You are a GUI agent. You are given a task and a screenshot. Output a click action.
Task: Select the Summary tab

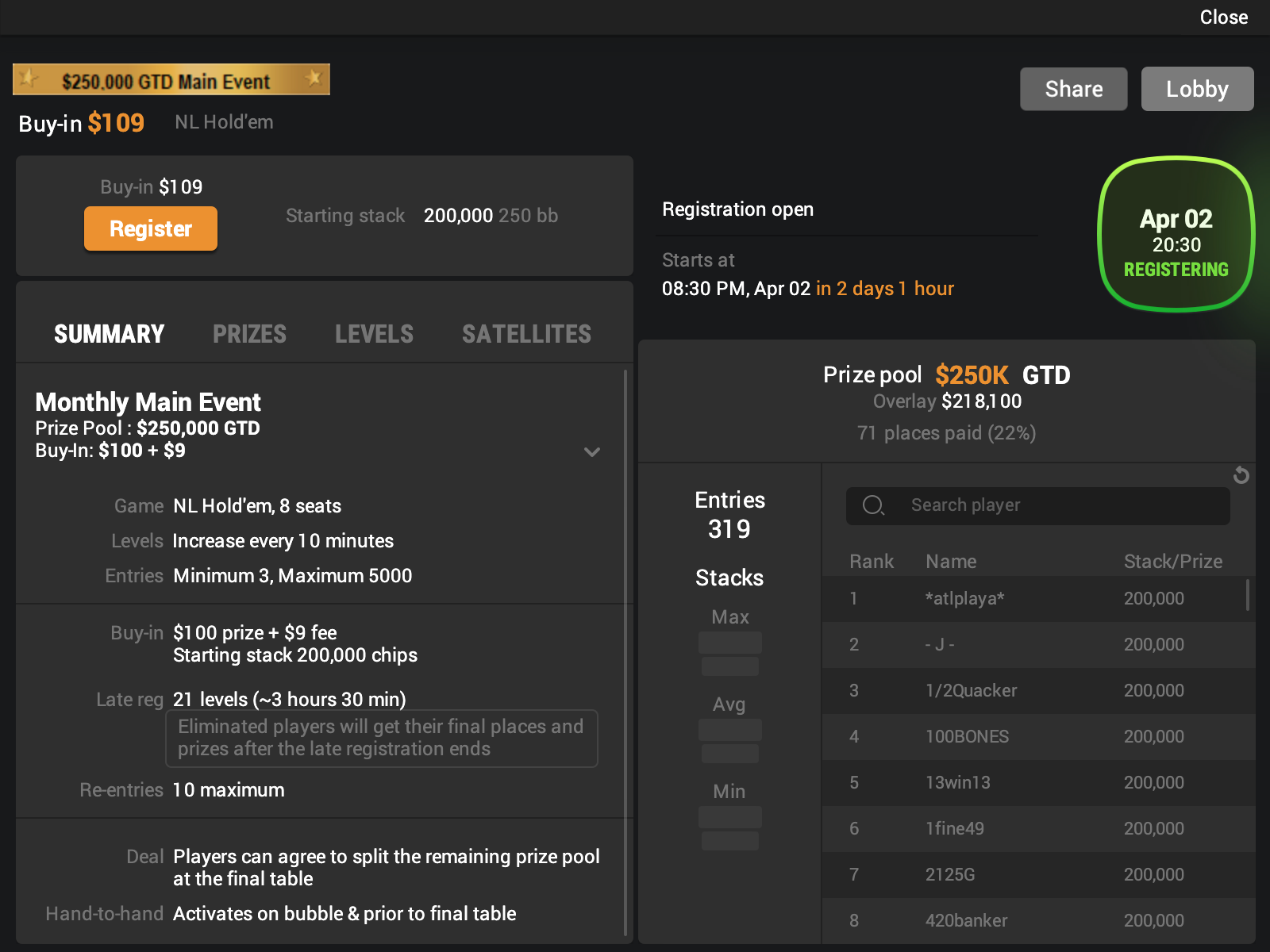(x=110, y=334)
